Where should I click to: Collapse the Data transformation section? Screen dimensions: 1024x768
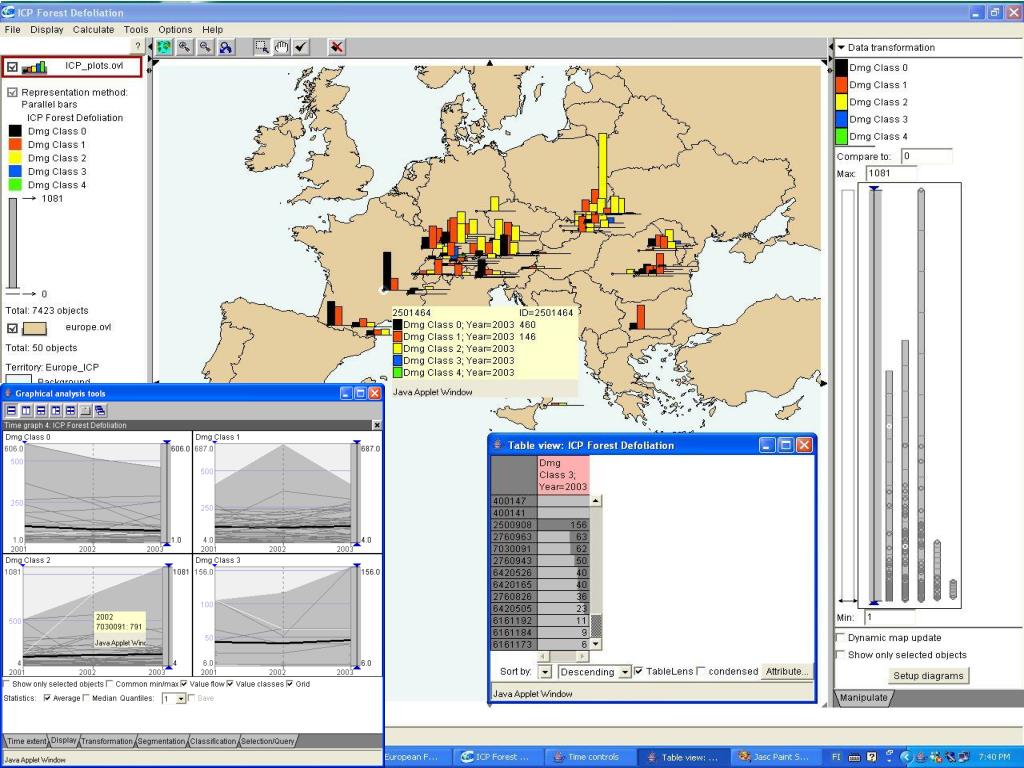pos(841,48)
